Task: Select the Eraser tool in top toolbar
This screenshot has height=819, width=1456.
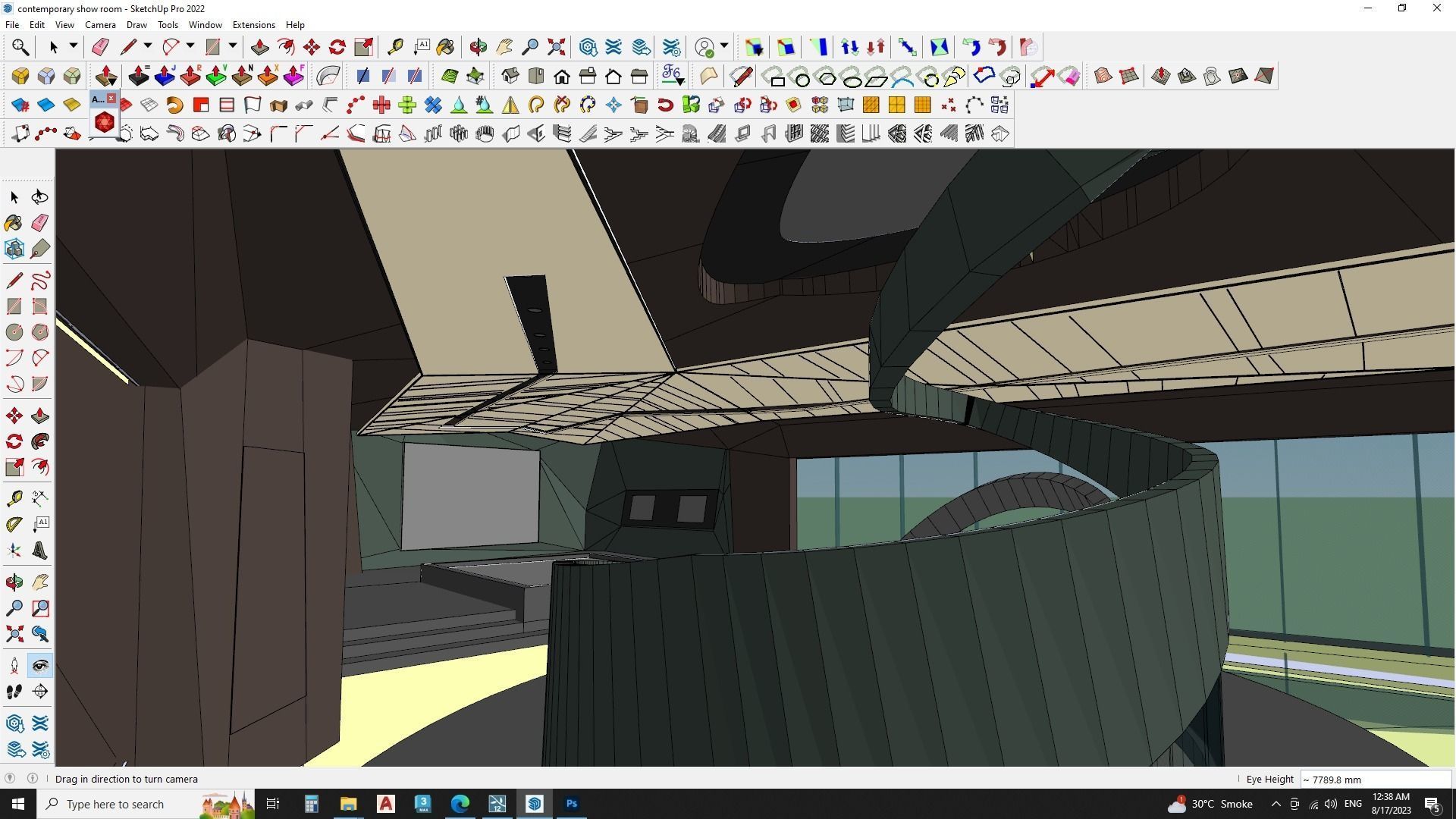Action: click(100, 47)
